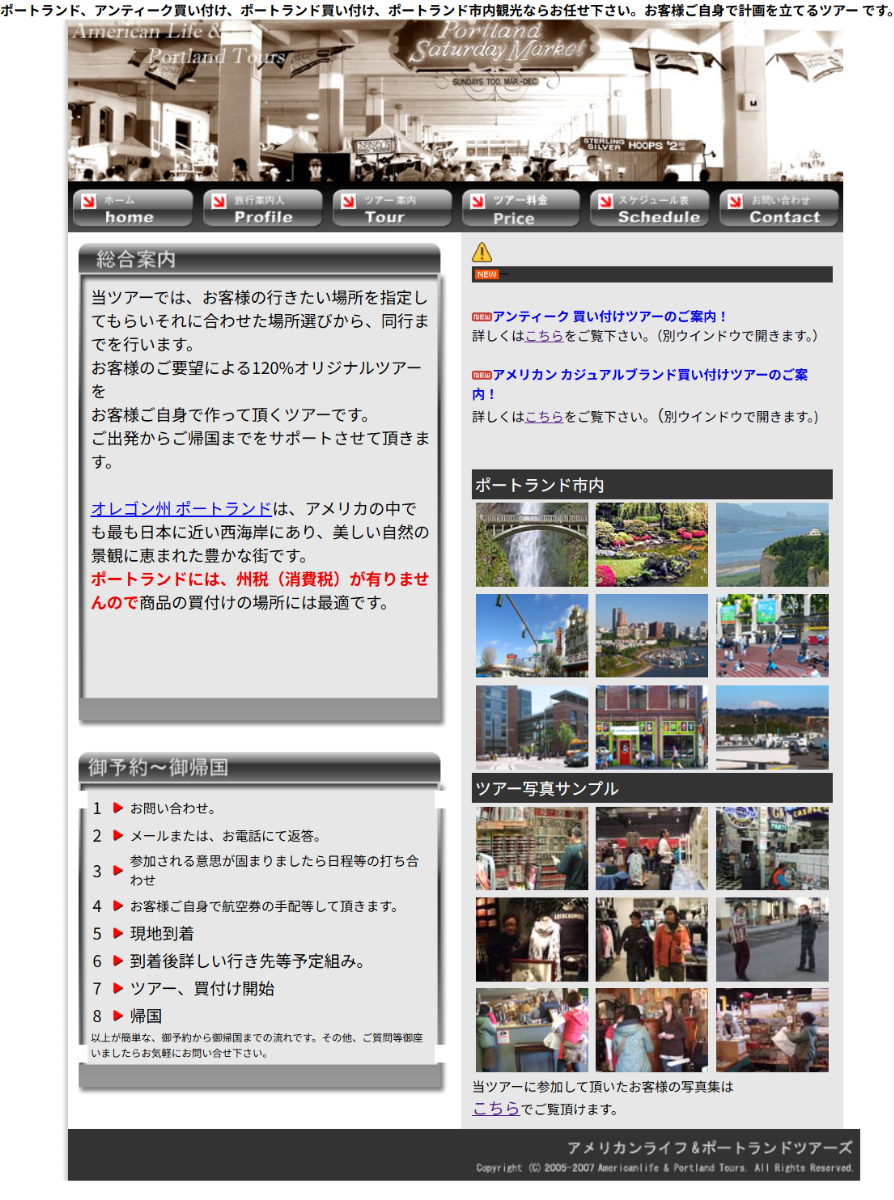Screen dimensions: 894x1200
Task: Open the home navigation button
Action: click(x=133, y=209)
